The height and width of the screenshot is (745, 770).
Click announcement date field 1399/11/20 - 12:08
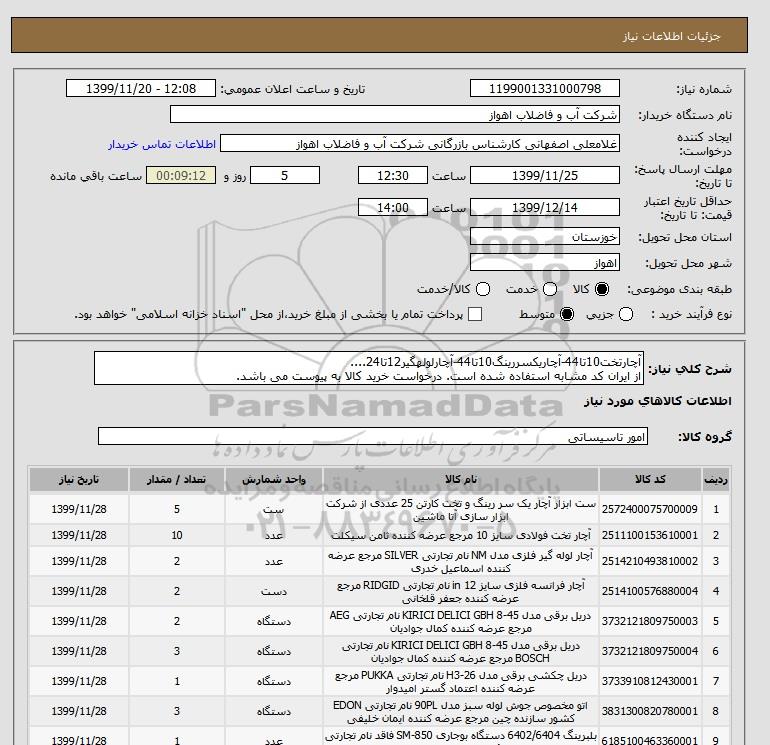[141, 88]
